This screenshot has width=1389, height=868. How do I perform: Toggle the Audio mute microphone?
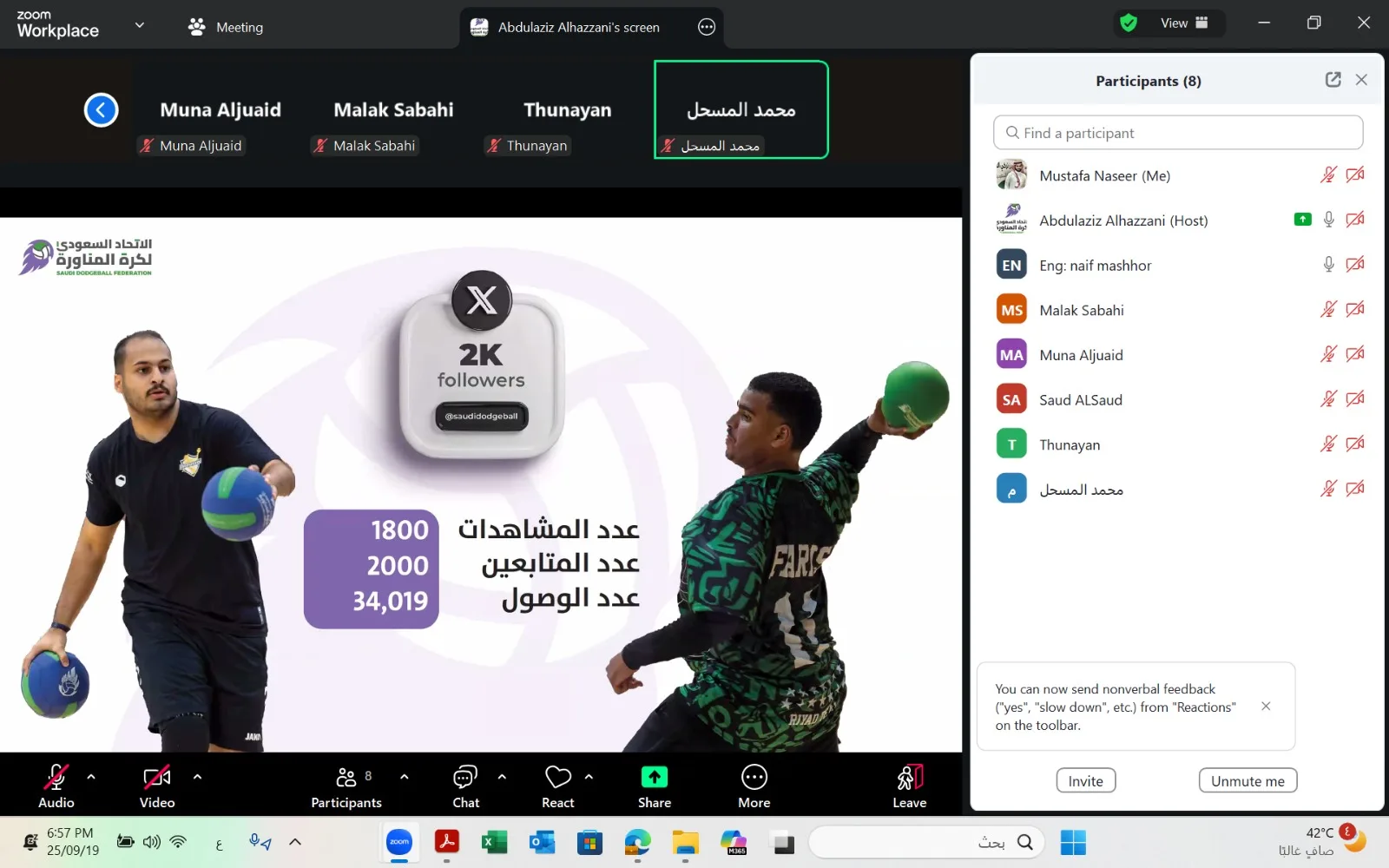[56, 778]
